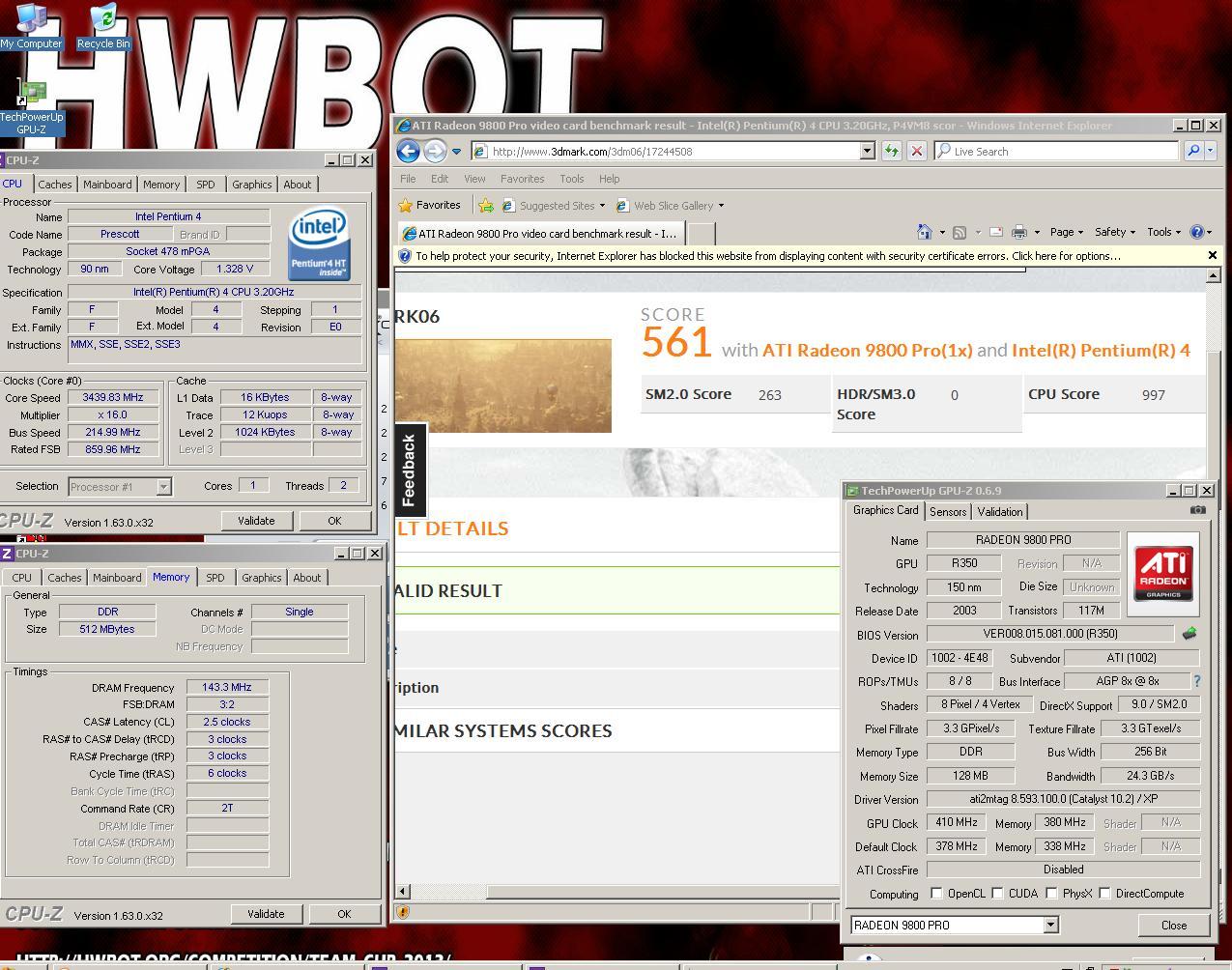Open the File menu in Internet Explorer
Image resolution: width=1232 pixels, height=970 pixels.
coord(408,179)
